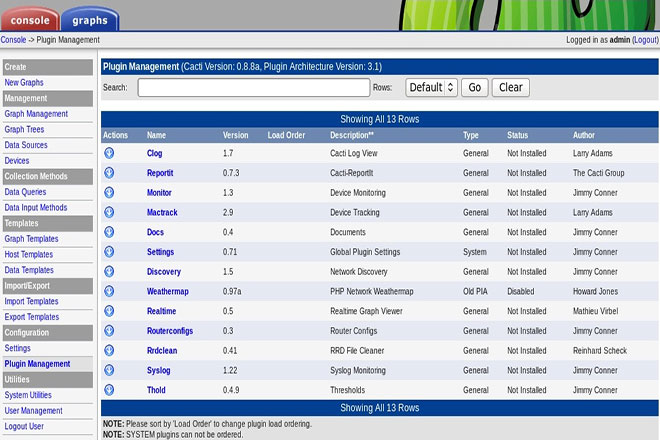The height and width of the screenshot is (440, 660).
Task: Click the Search input field
Action: (x=254, y=88)
